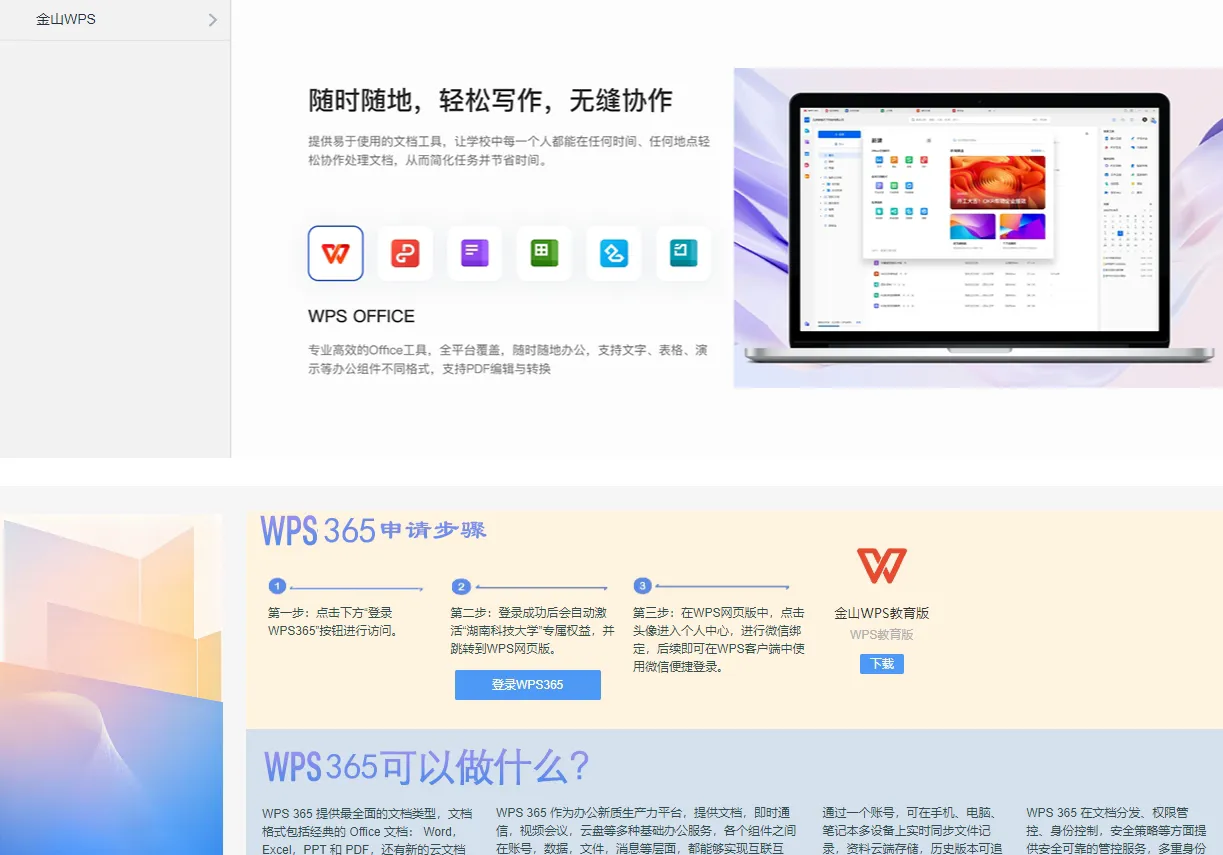Image resolution: width=1223 pixels, height=855 pixels.
Task: Click the WPS365可以做什么 section title
Action: pos(425,766)
